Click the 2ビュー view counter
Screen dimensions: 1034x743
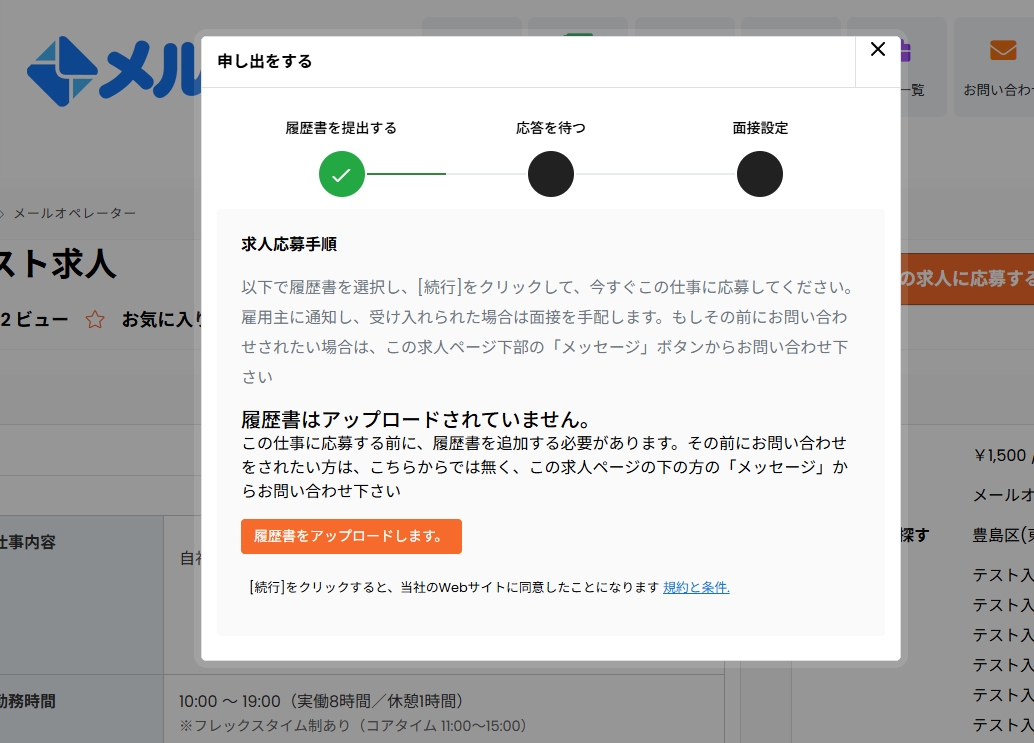(x=33, y=319)
